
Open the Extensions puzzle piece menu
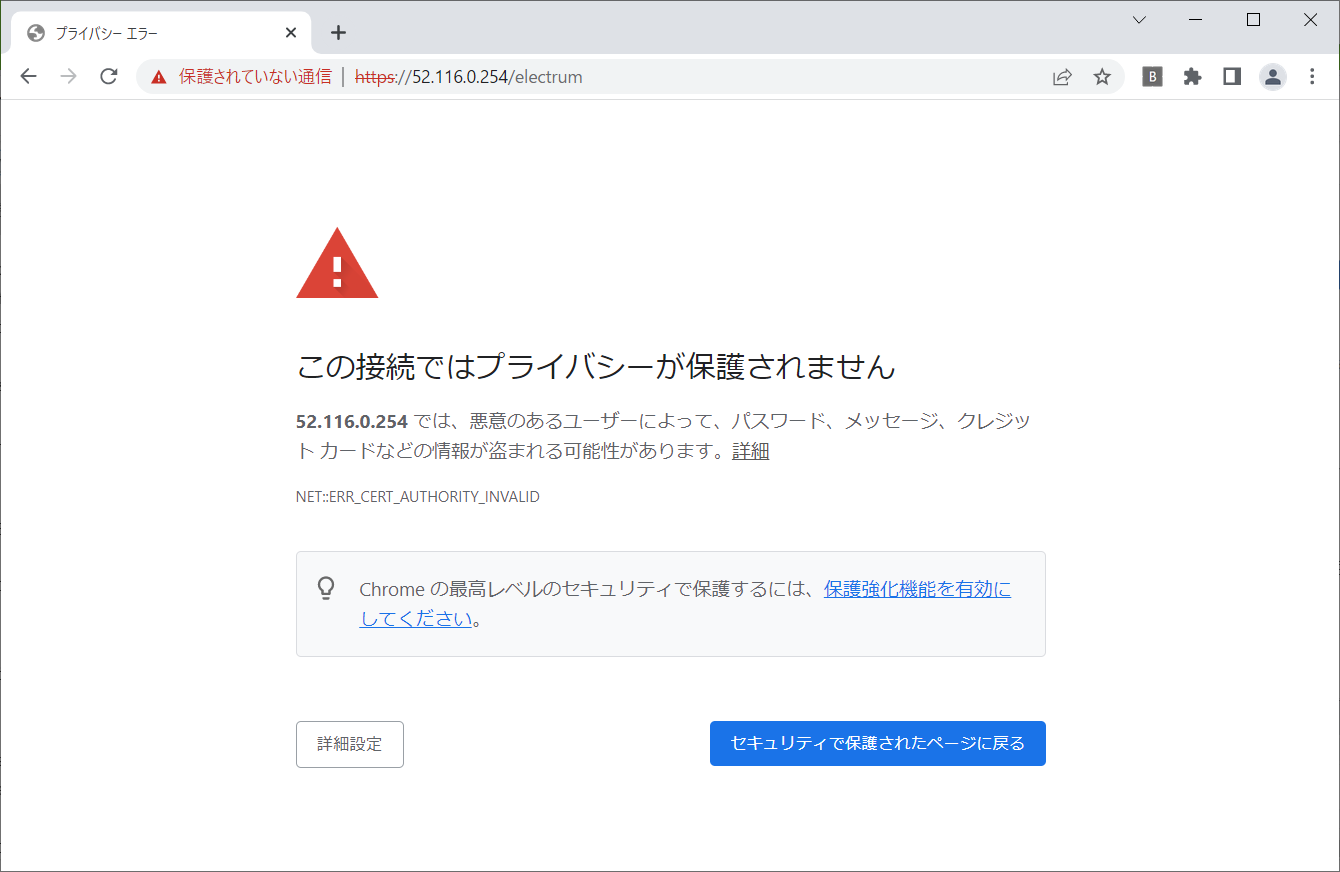1192,77
